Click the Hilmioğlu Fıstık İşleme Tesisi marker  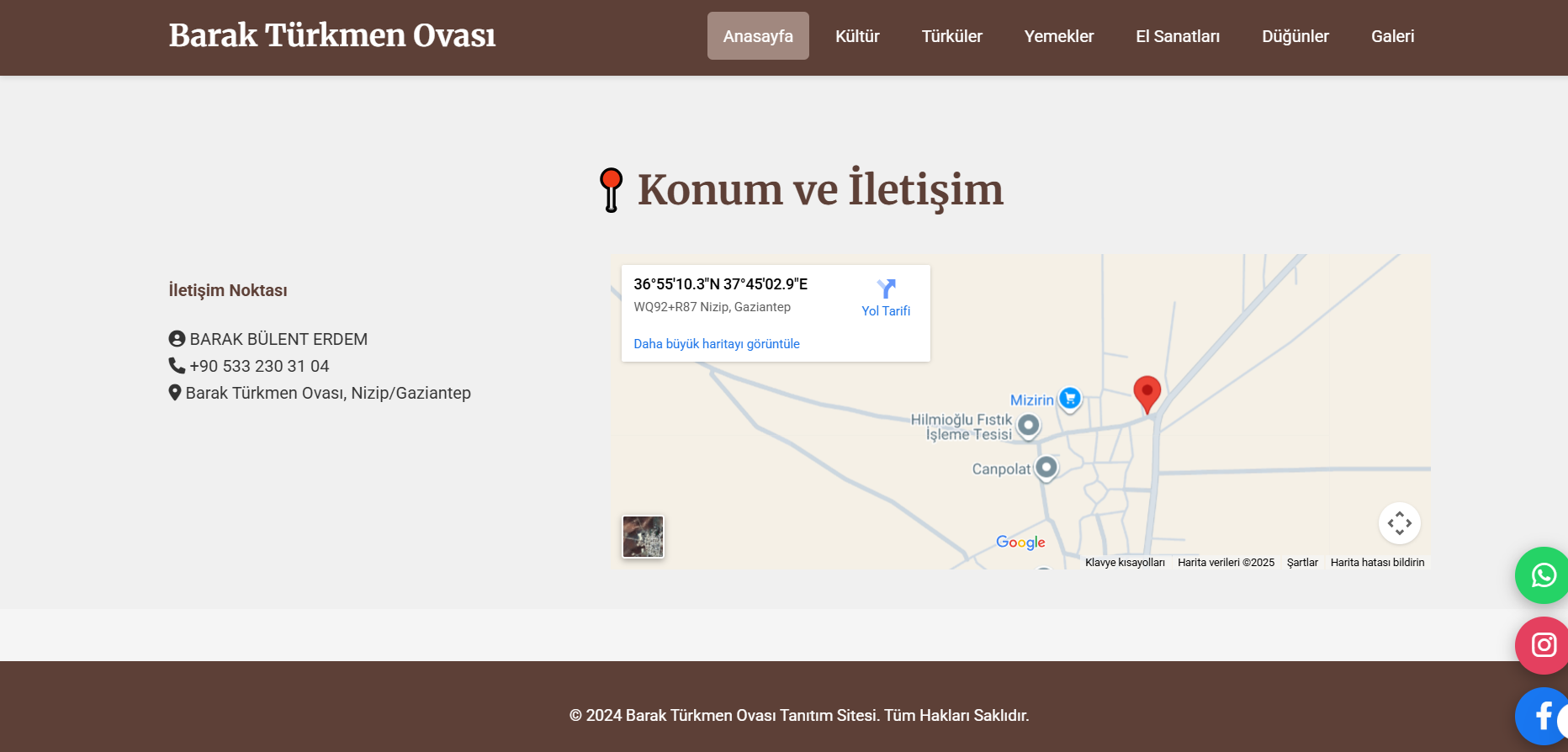point(1028,426)
